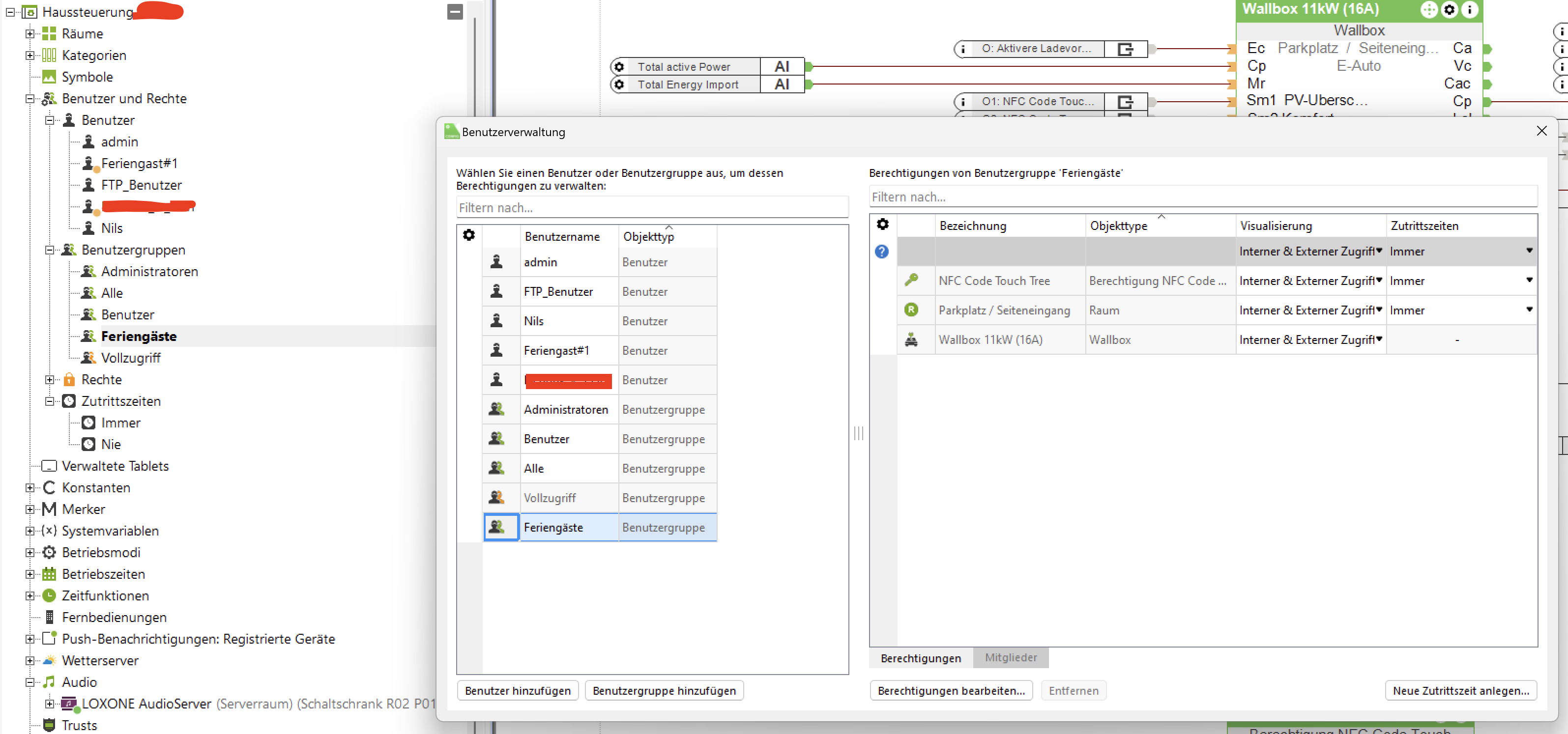Select Vollzugriff group in the tree
The width and height of the screenshot is (1568, 734).
(x=130, y=358)
